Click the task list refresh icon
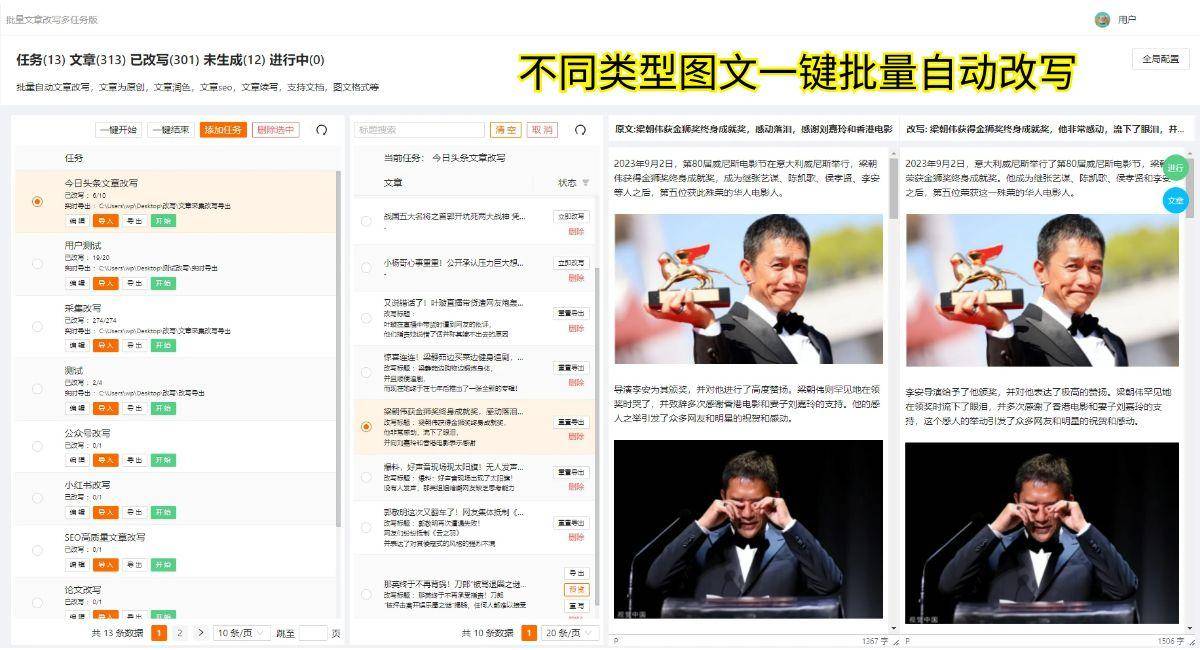The image size is (1200, 650). pyautogui.click(x=321, y=130)
